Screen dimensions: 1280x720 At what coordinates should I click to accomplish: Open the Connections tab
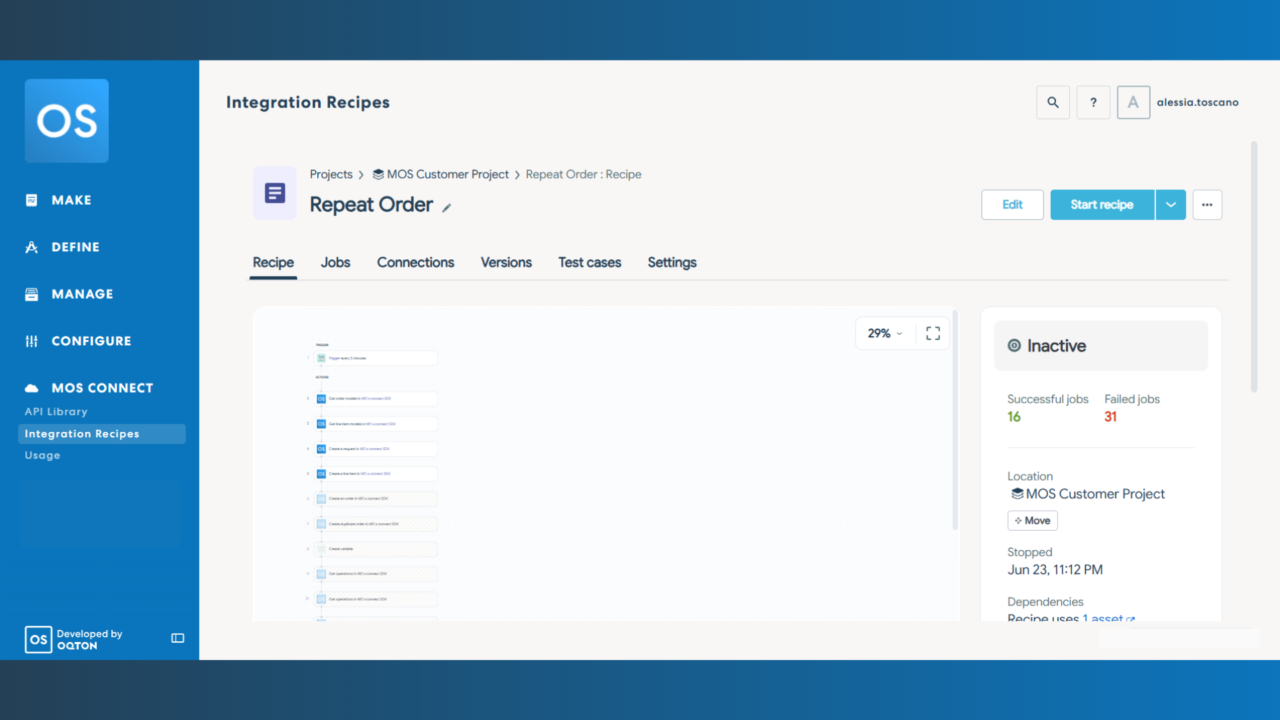[415, 262]
